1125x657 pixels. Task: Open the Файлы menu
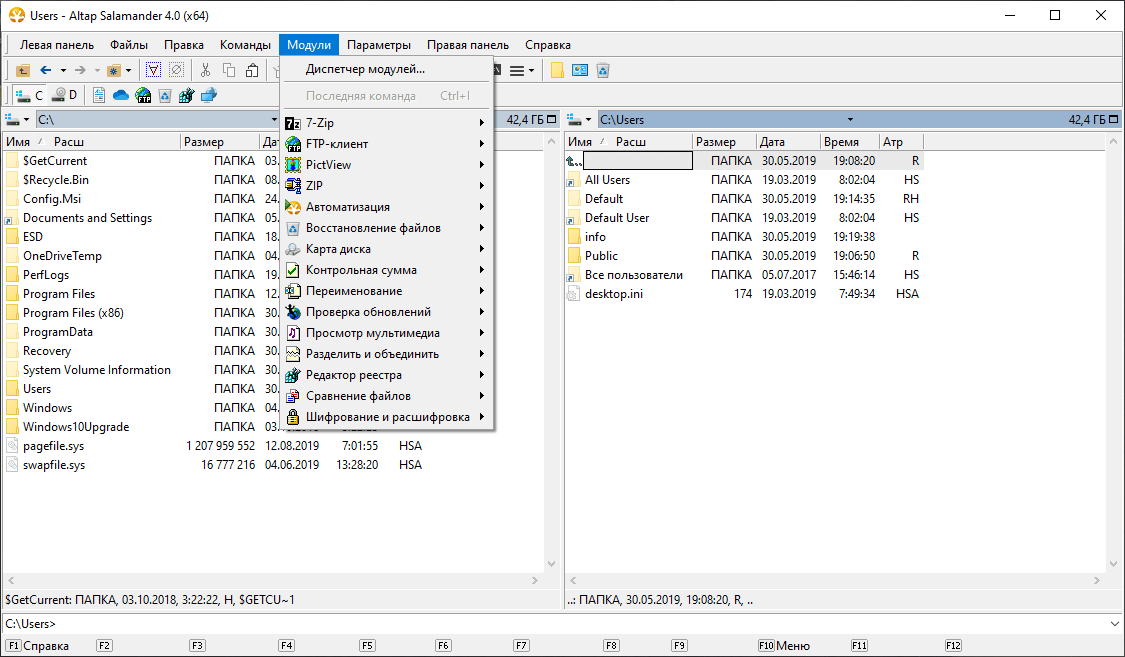[129, 44]
